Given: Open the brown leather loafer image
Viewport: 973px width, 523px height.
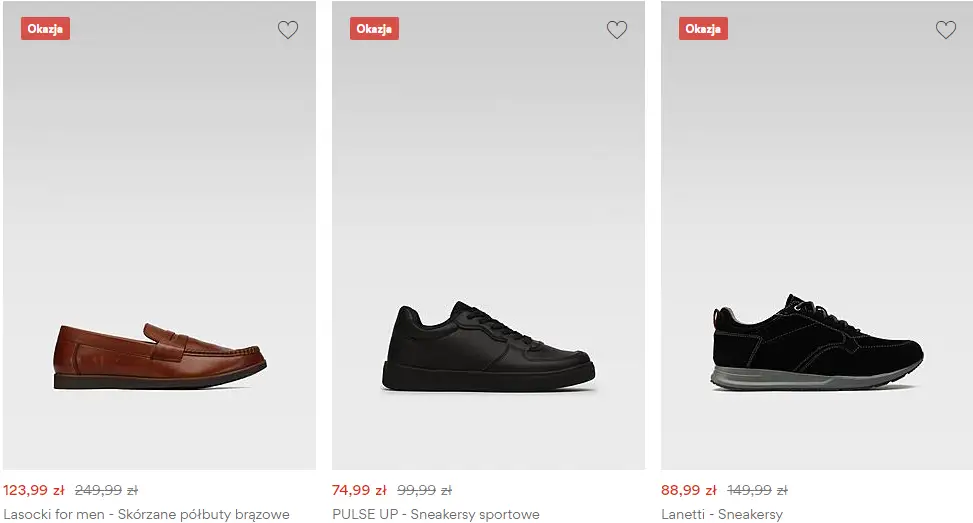Looking at the screenshot, I should tap(160, 355).
